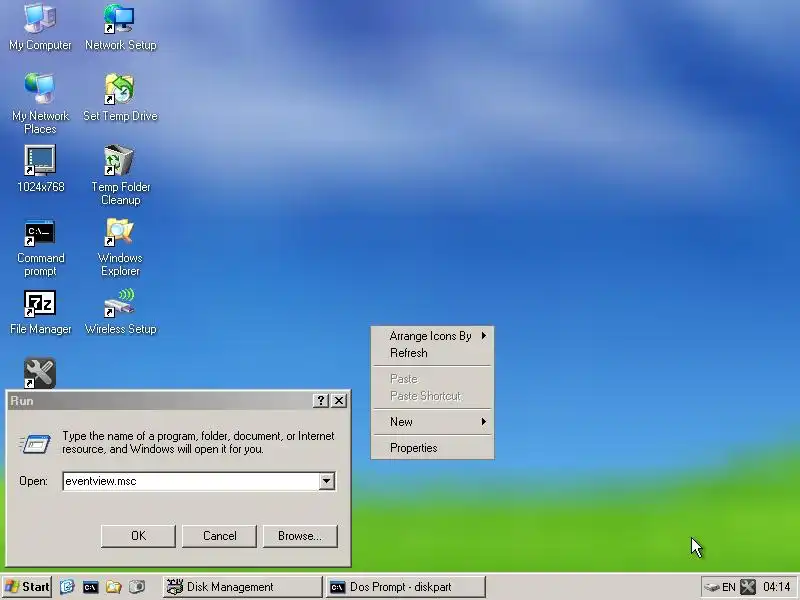This screenshot has height=600, width=800.
Task: Click the tools tray icon beside clock
Action: click(748, 587)
